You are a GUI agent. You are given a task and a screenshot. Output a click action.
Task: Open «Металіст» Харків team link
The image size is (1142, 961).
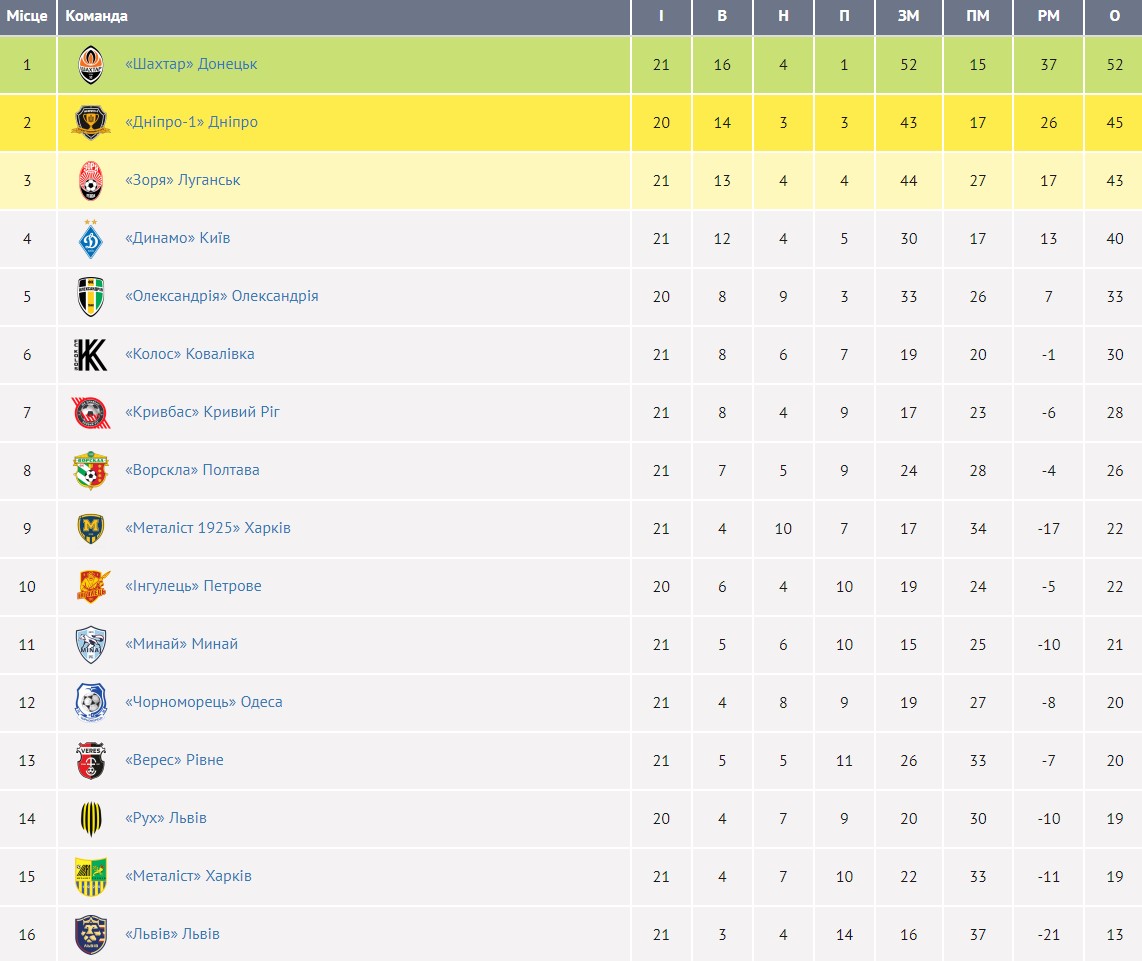[188, 876]
